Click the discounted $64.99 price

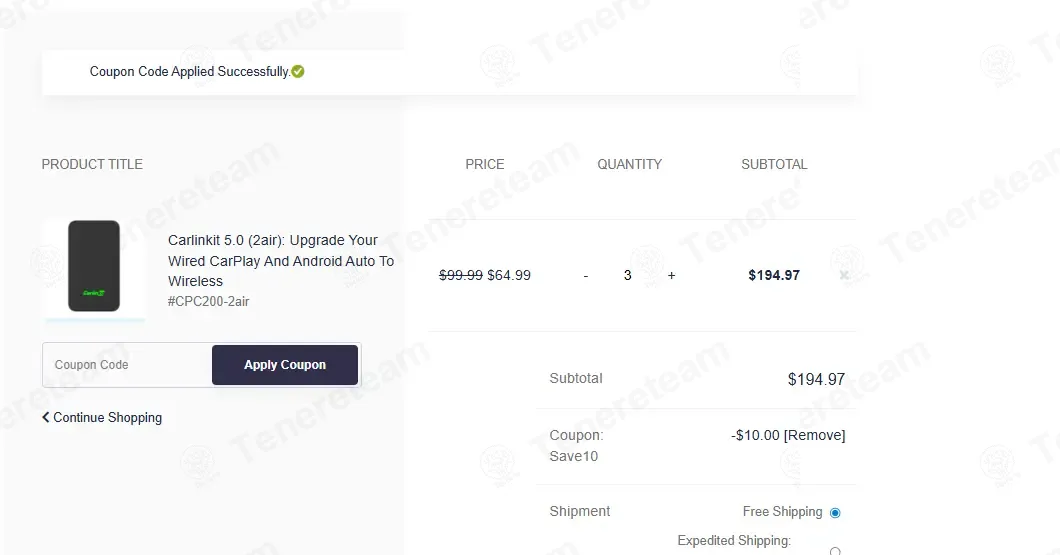click(x=509, y=275)
